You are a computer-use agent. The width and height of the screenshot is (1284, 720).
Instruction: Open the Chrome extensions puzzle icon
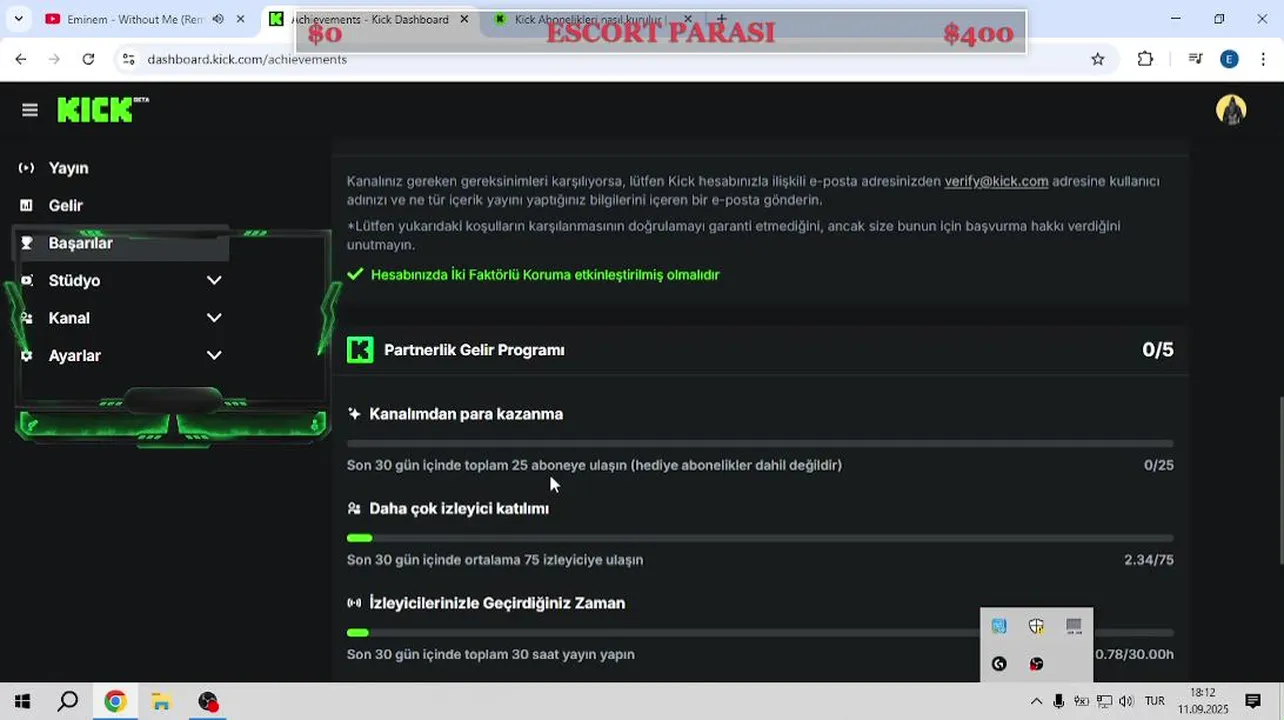[1146, 59]
